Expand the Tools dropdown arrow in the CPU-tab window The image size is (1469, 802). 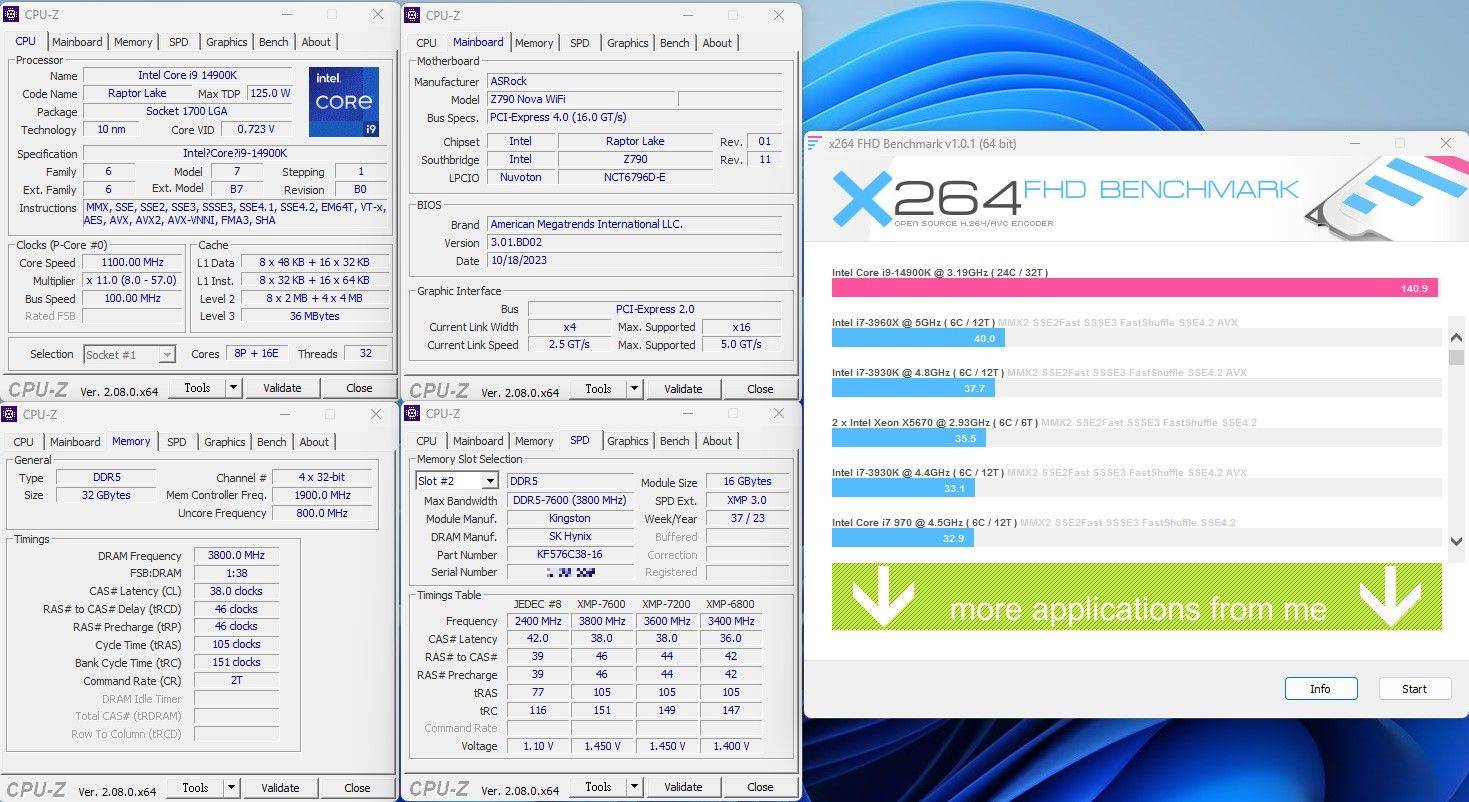[233, 388]
